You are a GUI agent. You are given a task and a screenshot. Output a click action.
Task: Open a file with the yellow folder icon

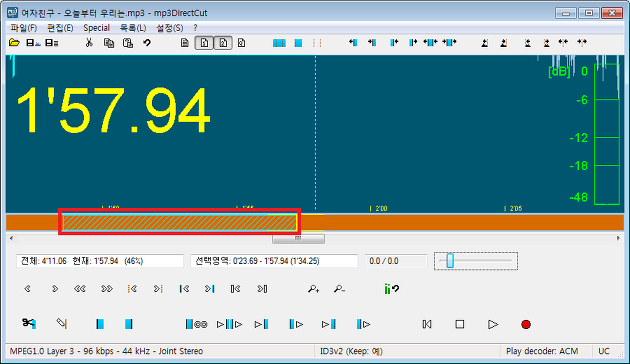pos(14,43)
